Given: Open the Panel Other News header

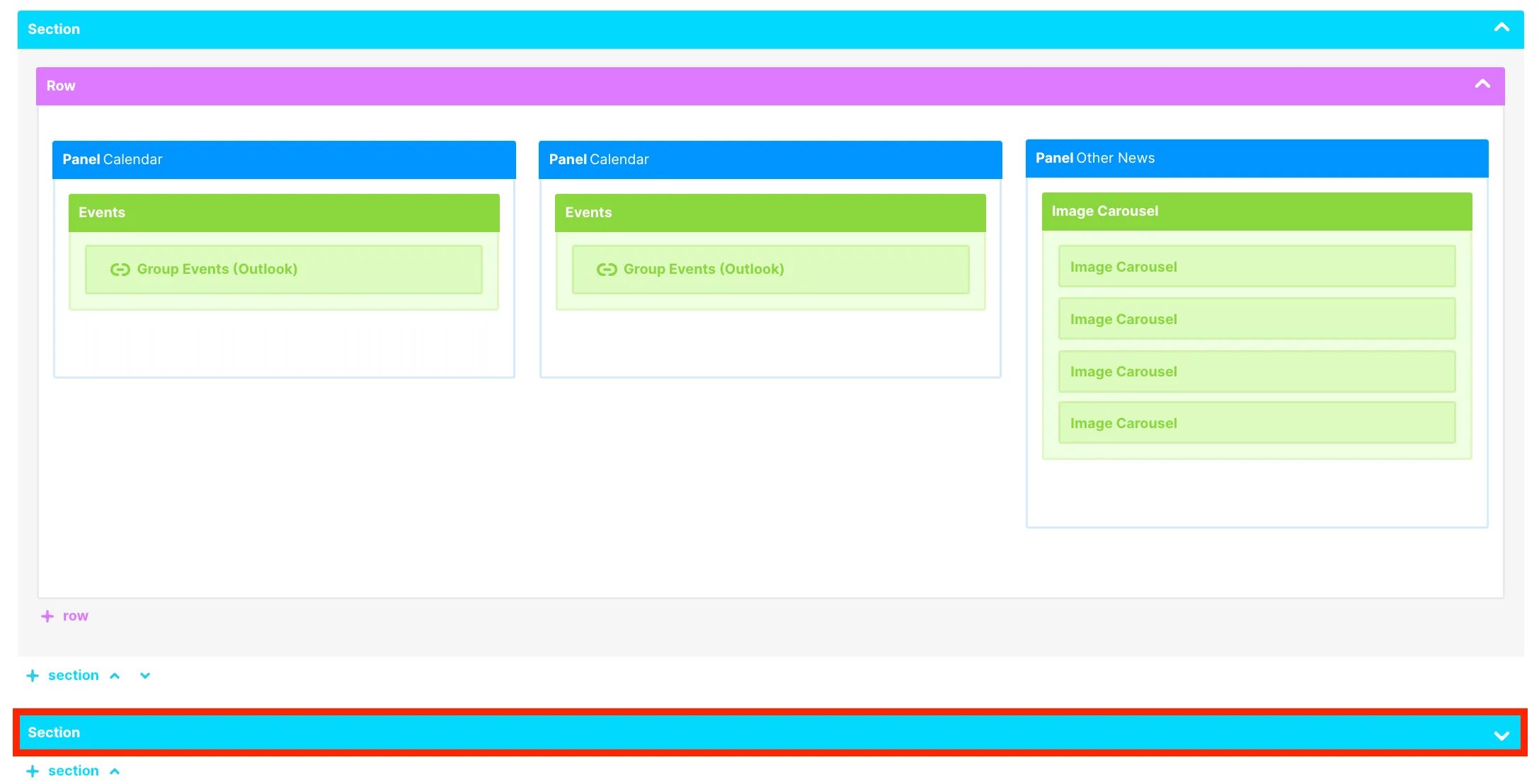Looking at the screenshot, I should click(1256, 158).
